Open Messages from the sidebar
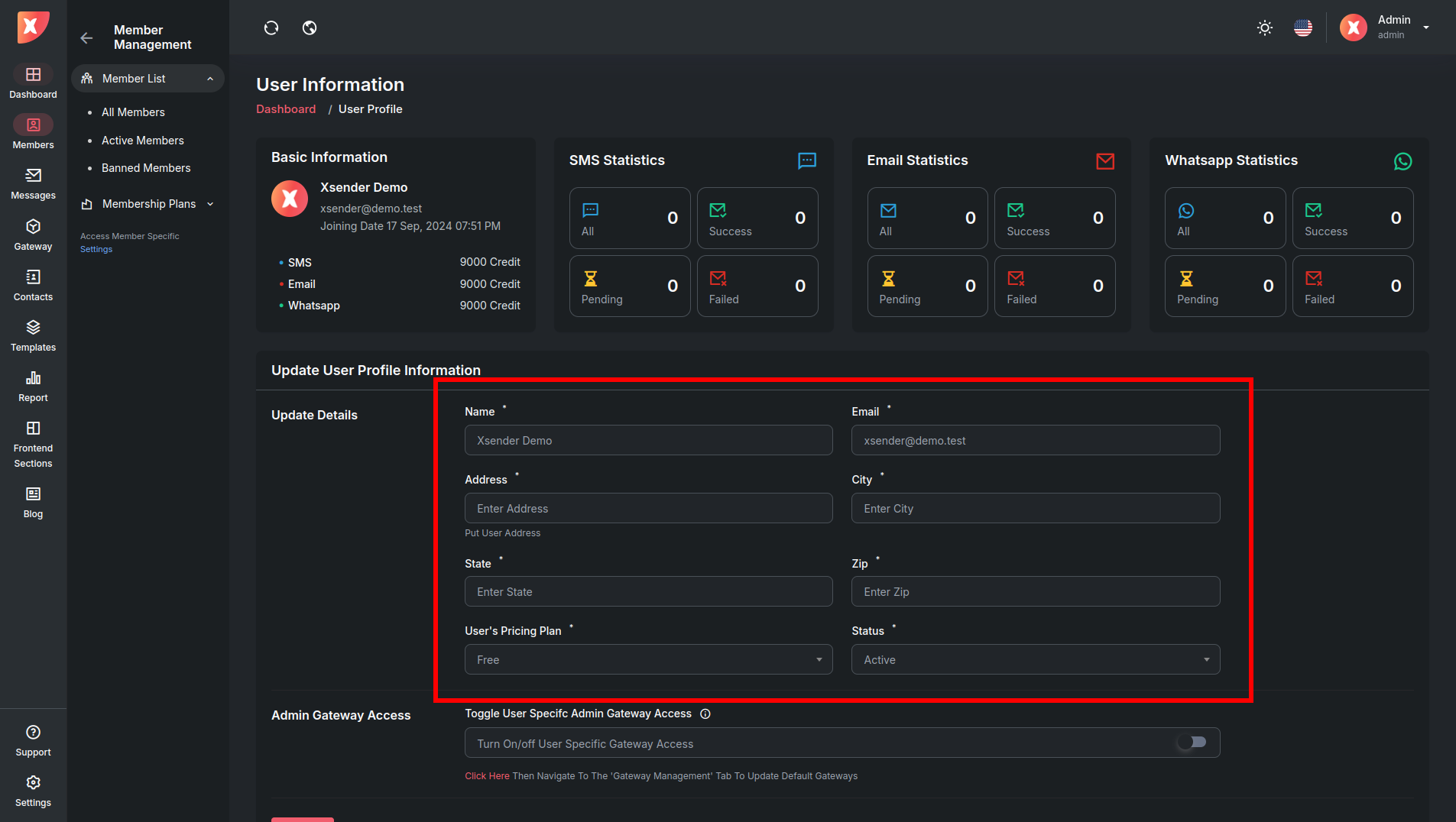Viewport: 1456px width, 822px height. point(33,184)
